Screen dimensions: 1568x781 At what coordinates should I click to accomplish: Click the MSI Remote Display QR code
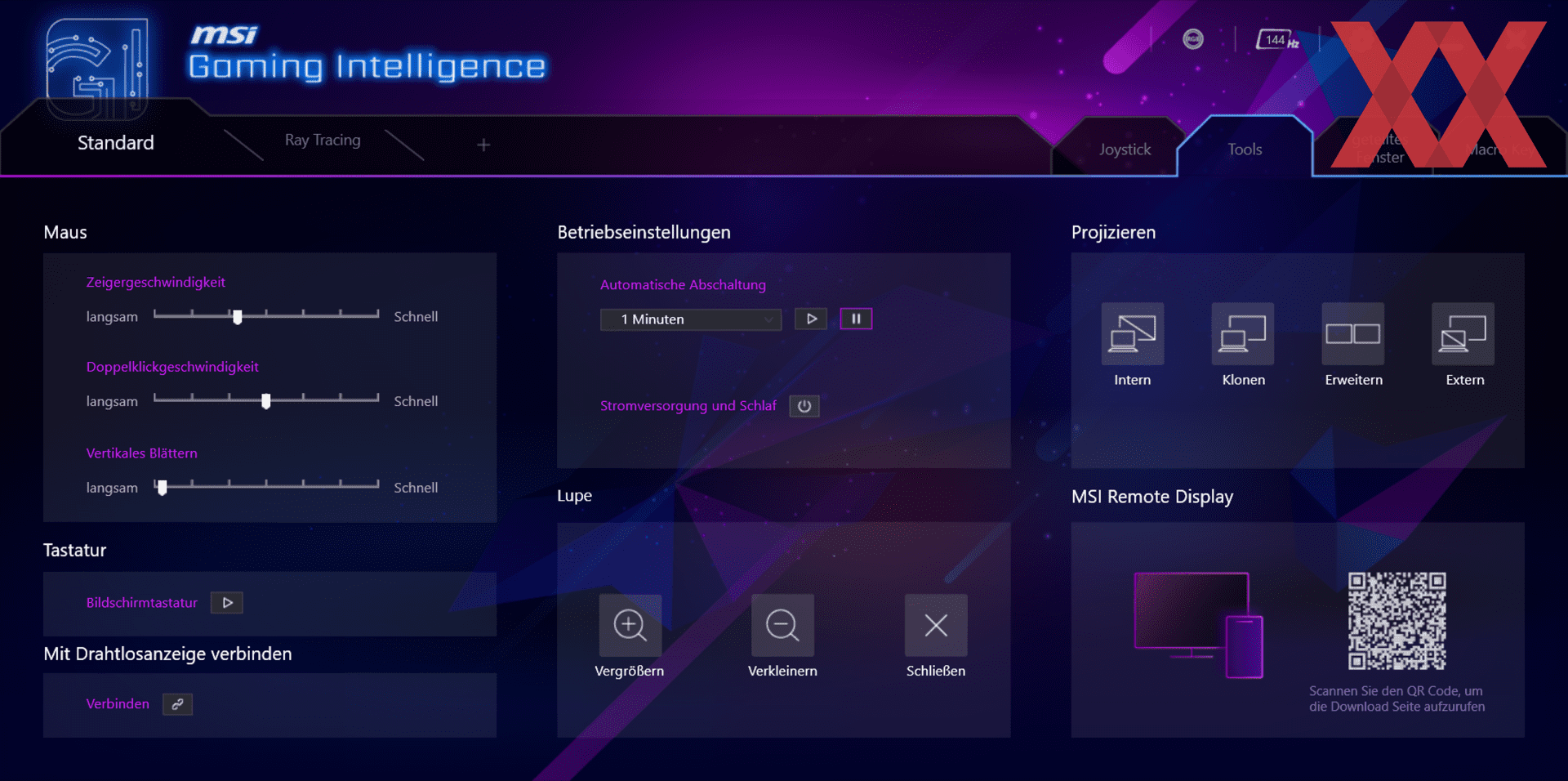[x=1397, y=621]
